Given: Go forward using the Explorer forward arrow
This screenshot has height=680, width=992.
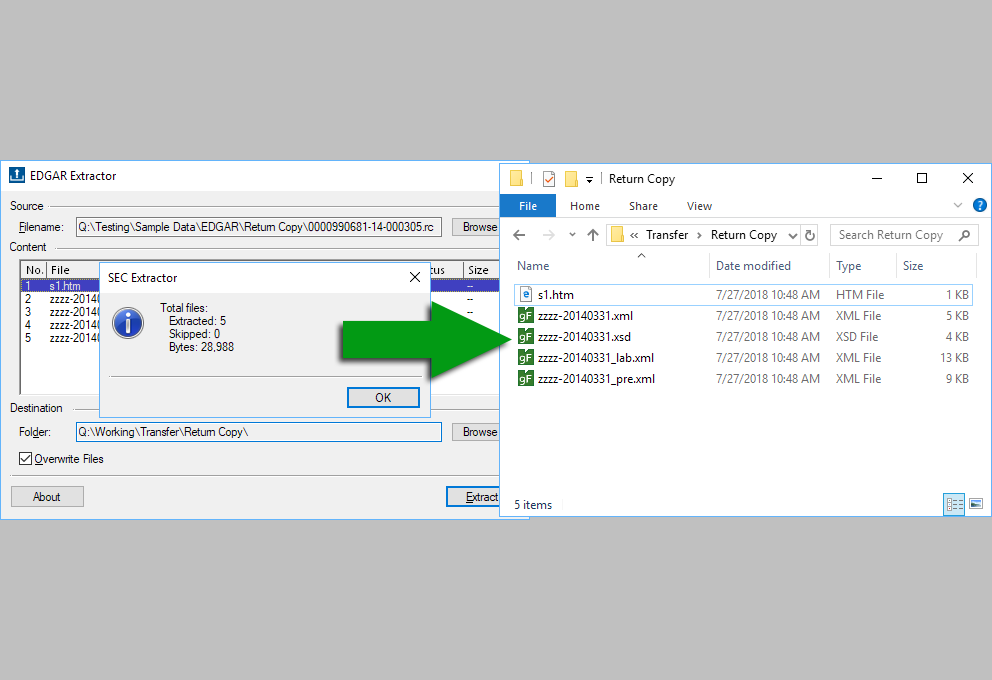Looking at the screenshot, I should pos(549,235).
